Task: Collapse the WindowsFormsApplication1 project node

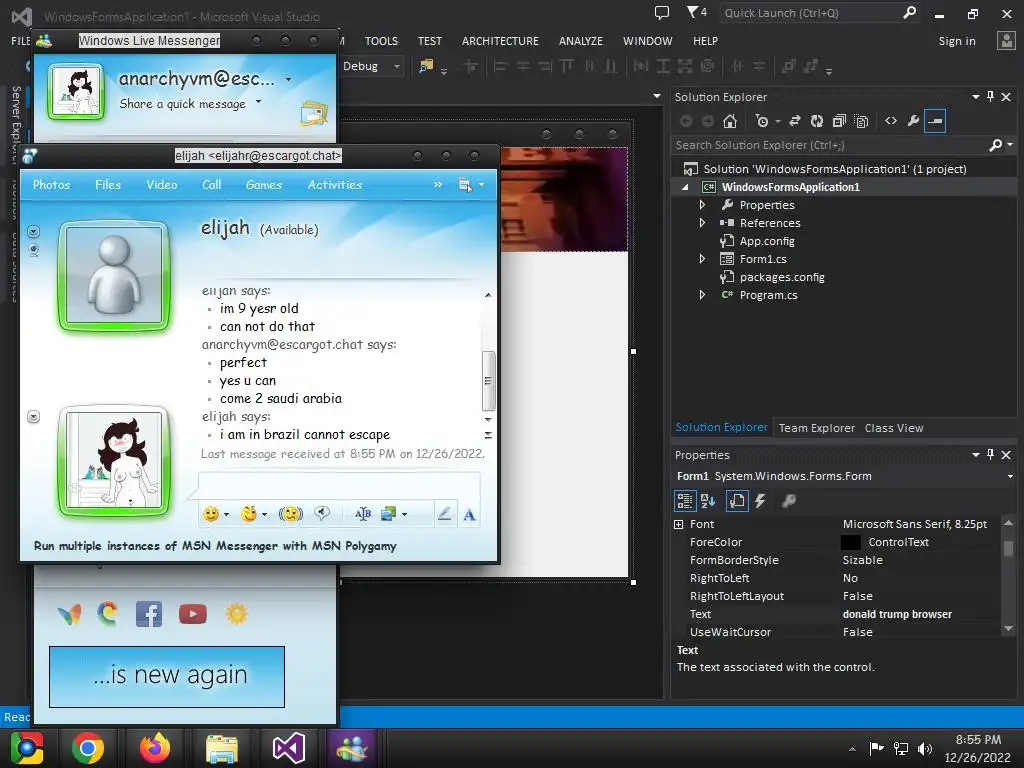Action: pyautogui.click(x=685, y=187)
